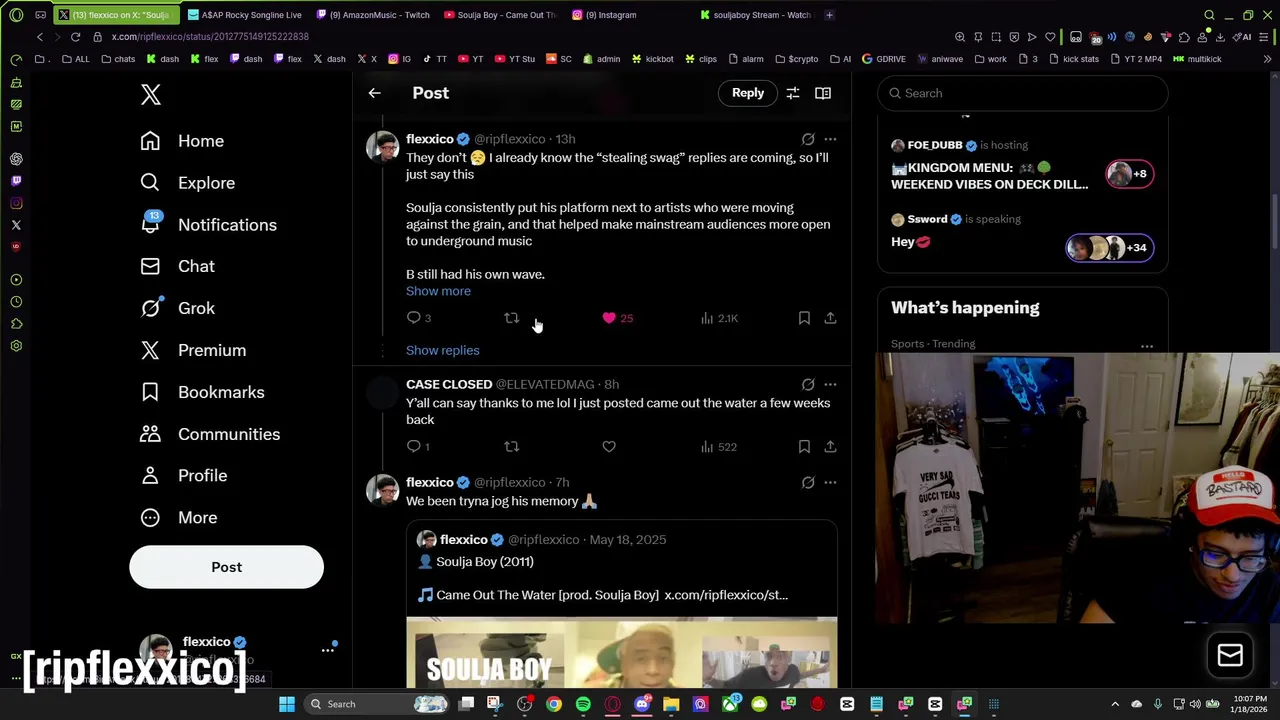Image resolution: width=1280 pixels, height=720 pixels.
Task: Open Spotify from the taskbar
Action: (583, 704)
